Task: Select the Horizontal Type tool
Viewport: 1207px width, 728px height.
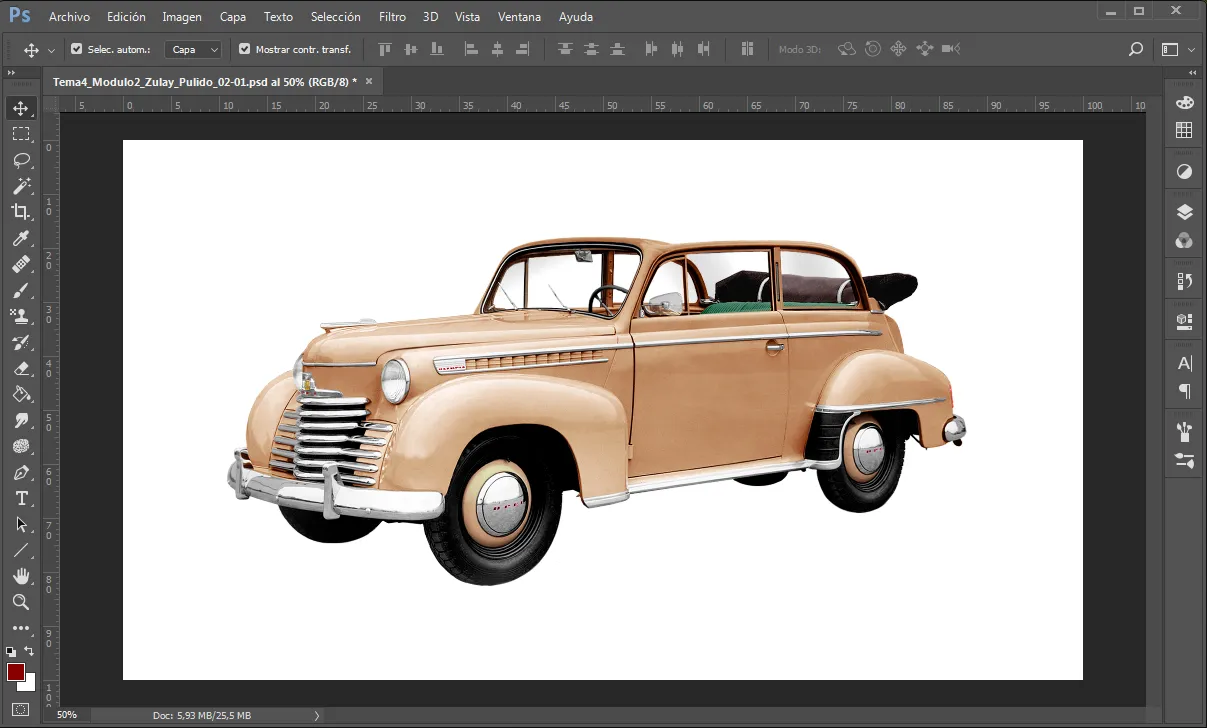Action: 21,498
